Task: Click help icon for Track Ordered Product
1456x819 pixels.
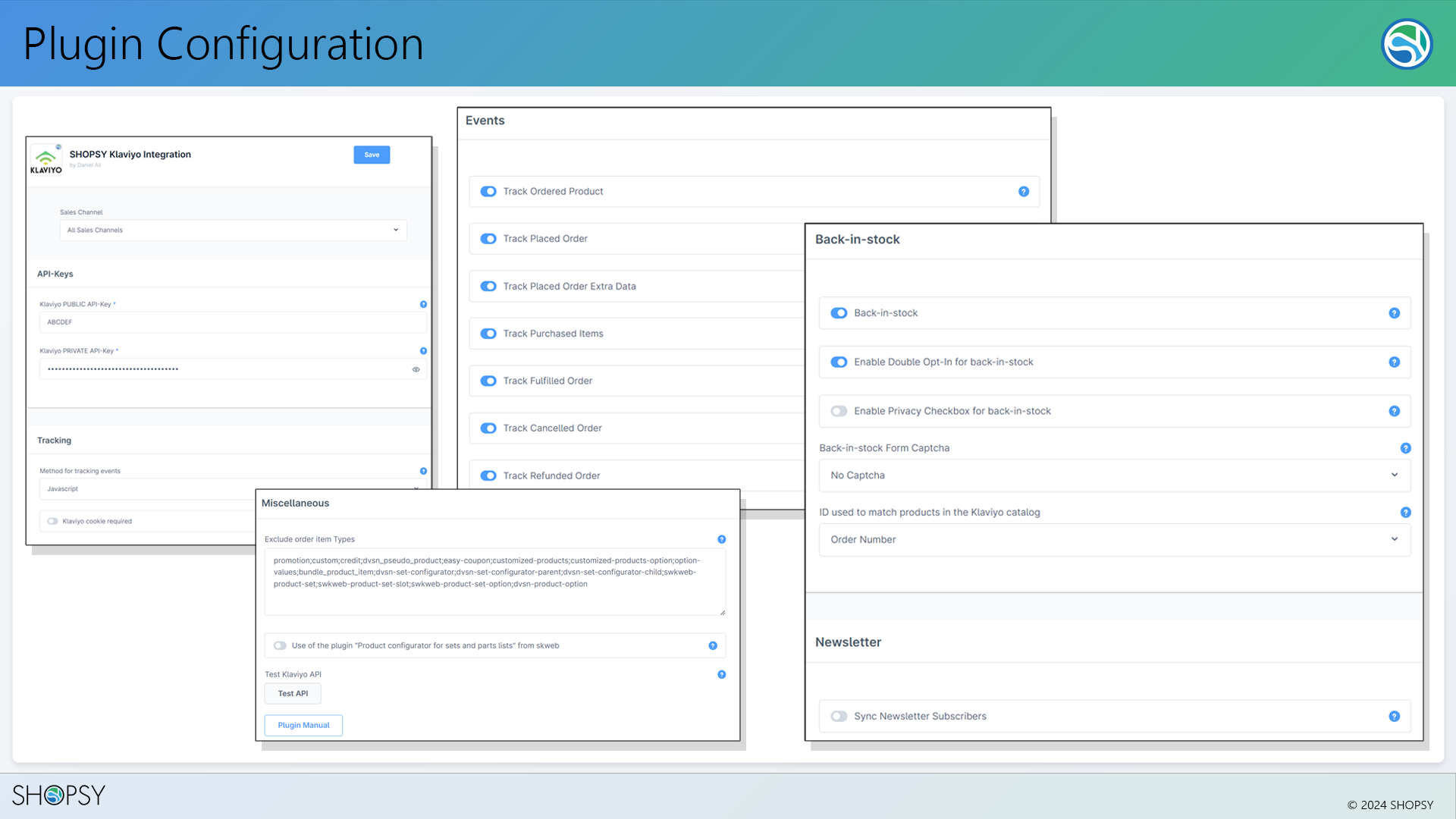Action: coord(1024,192)
